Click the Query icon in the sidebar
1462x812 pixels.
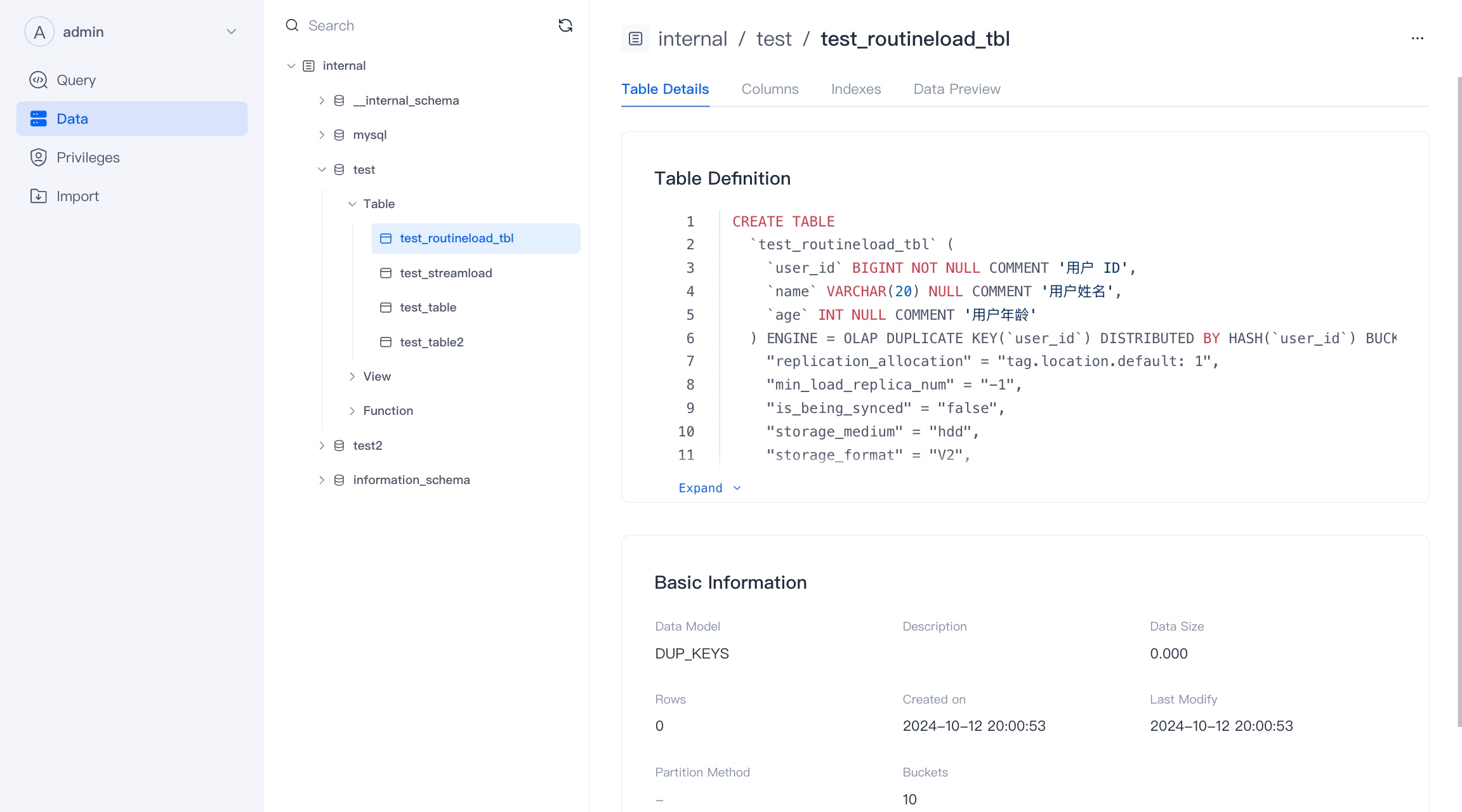(x=39, y=80)
